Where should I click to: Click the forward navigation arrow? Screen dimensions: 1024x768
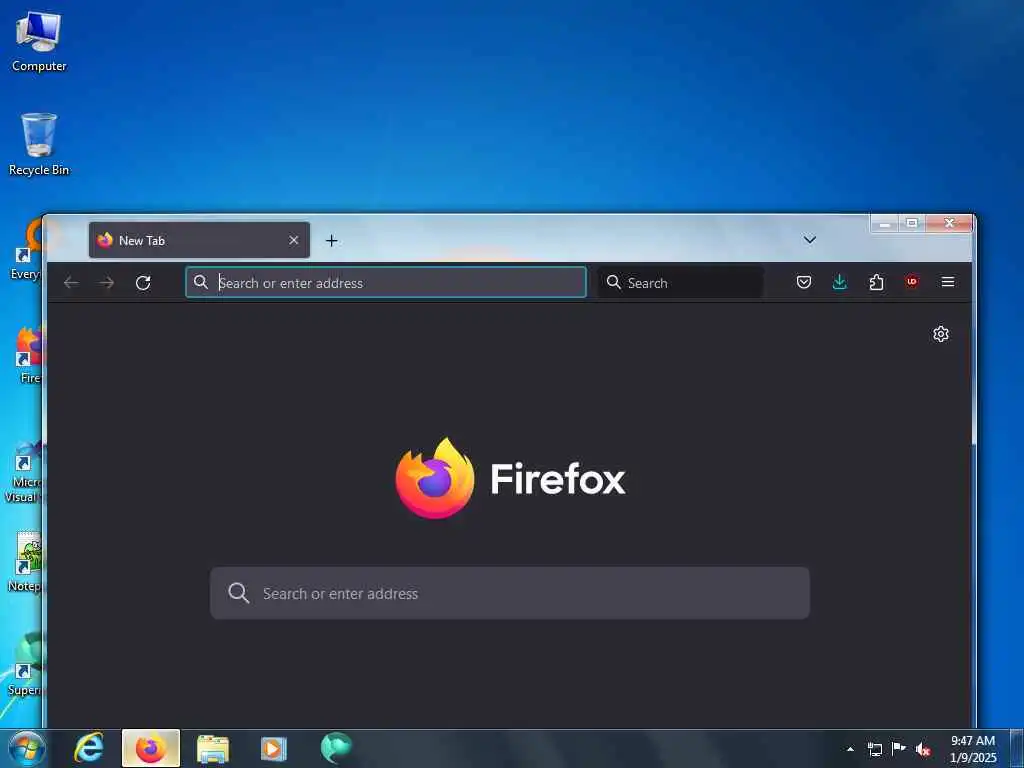click(107, 283)
